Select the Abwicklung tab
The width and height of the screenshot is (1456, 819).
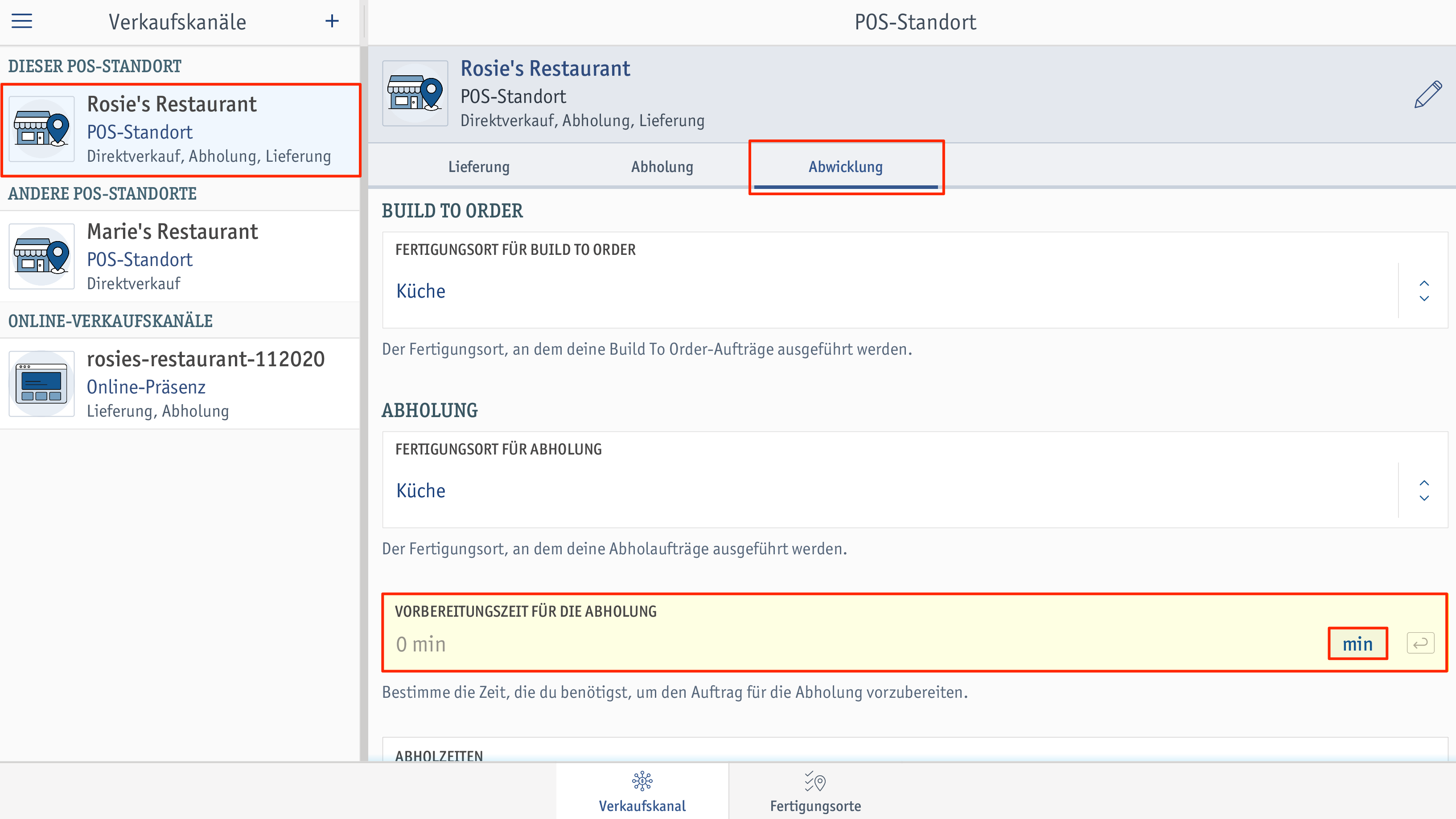pyautogui.click(x=846, y=167)
